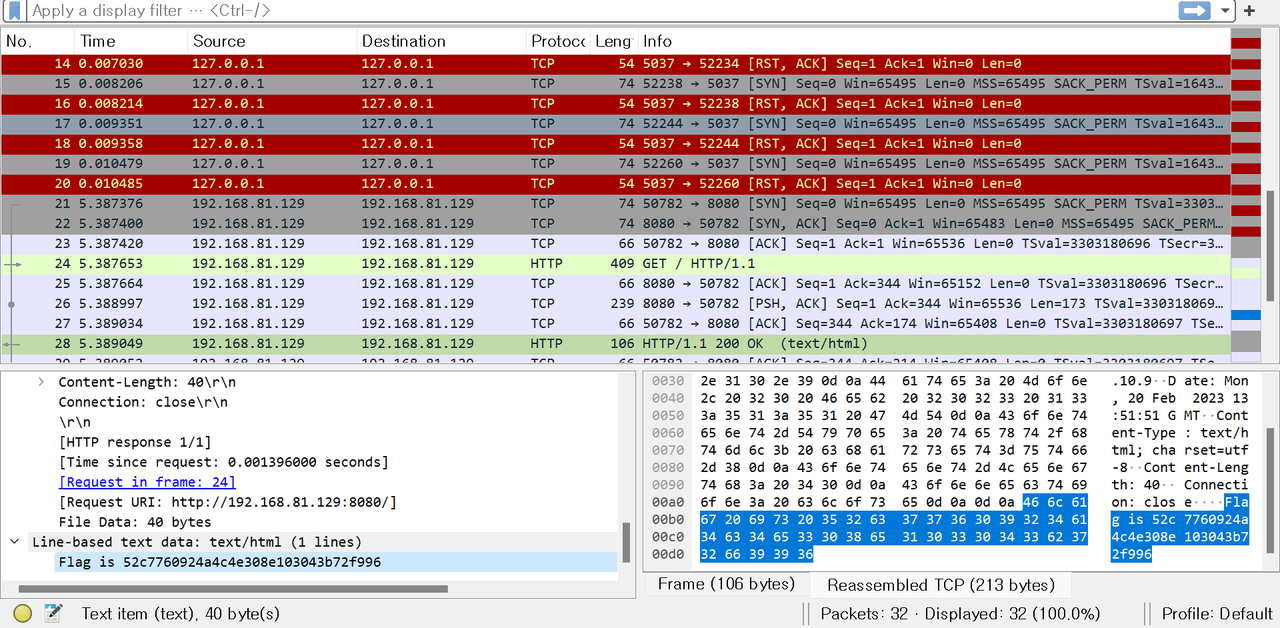
Task: Select packet 21 SYN to port 8080
Action: tap(614, 204)
